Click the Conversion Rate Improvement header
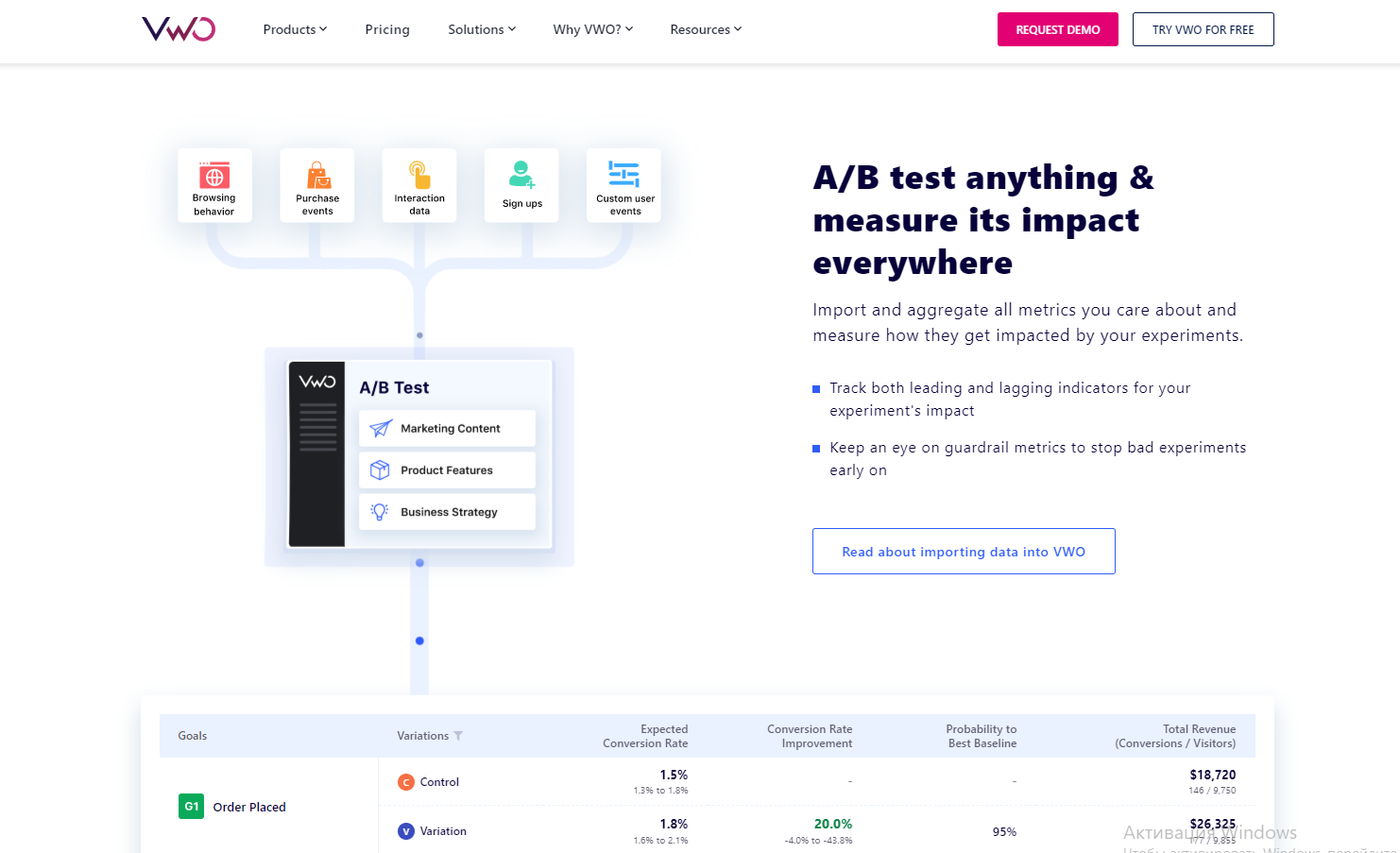This screenshot has width=1400, height=853. point(810,736)
